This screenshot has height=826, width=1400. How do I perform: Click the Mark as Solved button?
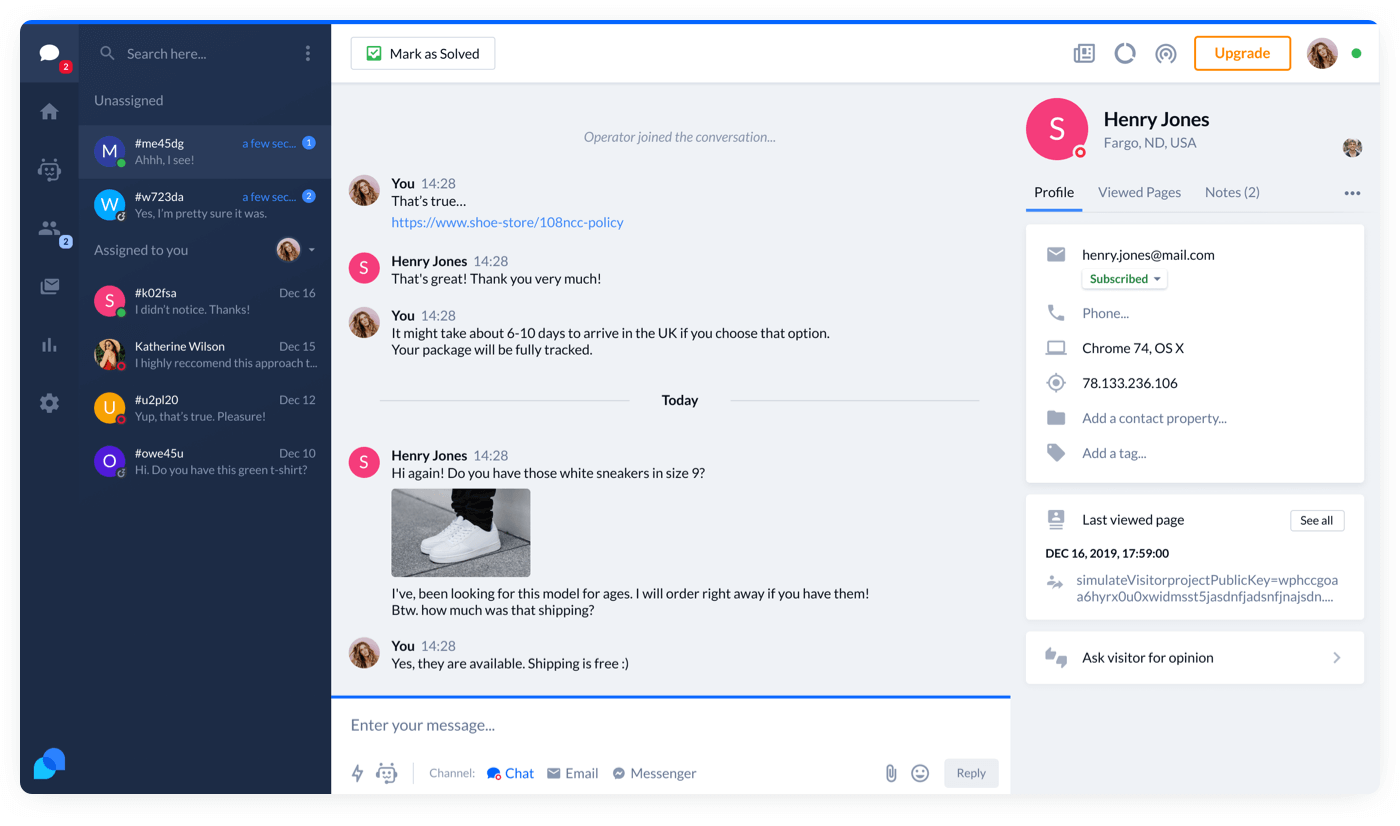tap(423, 54)
